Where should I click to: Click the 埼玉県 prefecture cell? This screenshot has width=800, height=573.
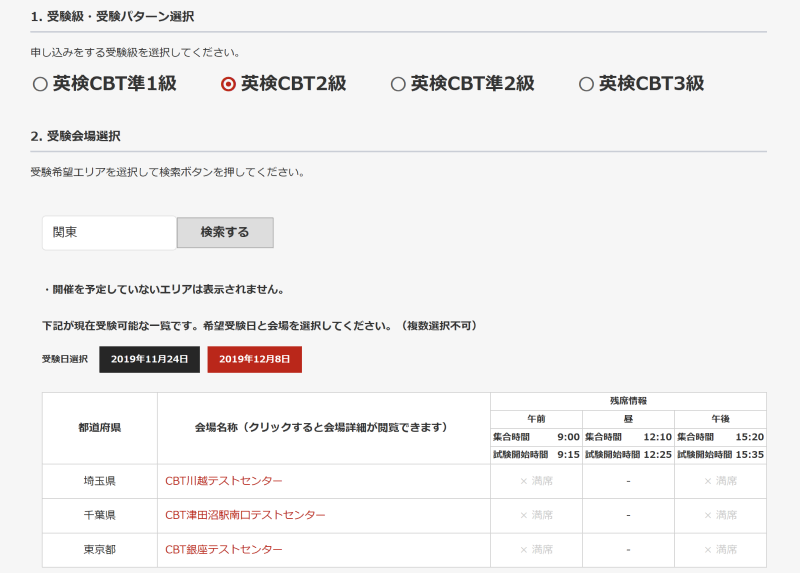pyautogui.click(x=99, y=481)
